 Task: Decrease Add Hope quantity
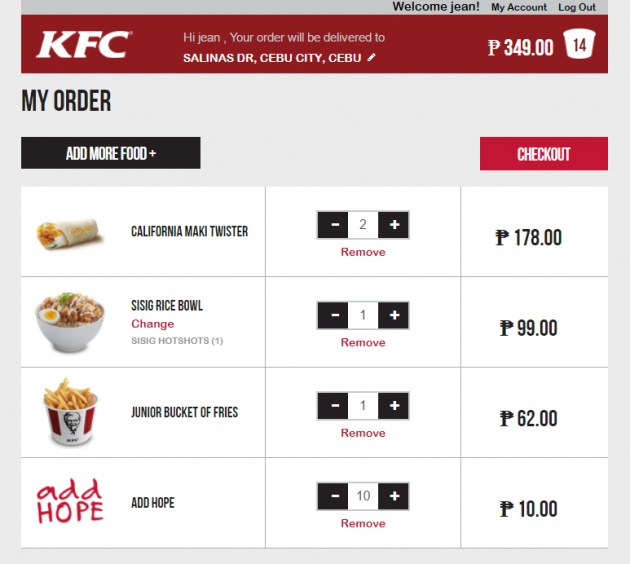click(x=333, y=496)
